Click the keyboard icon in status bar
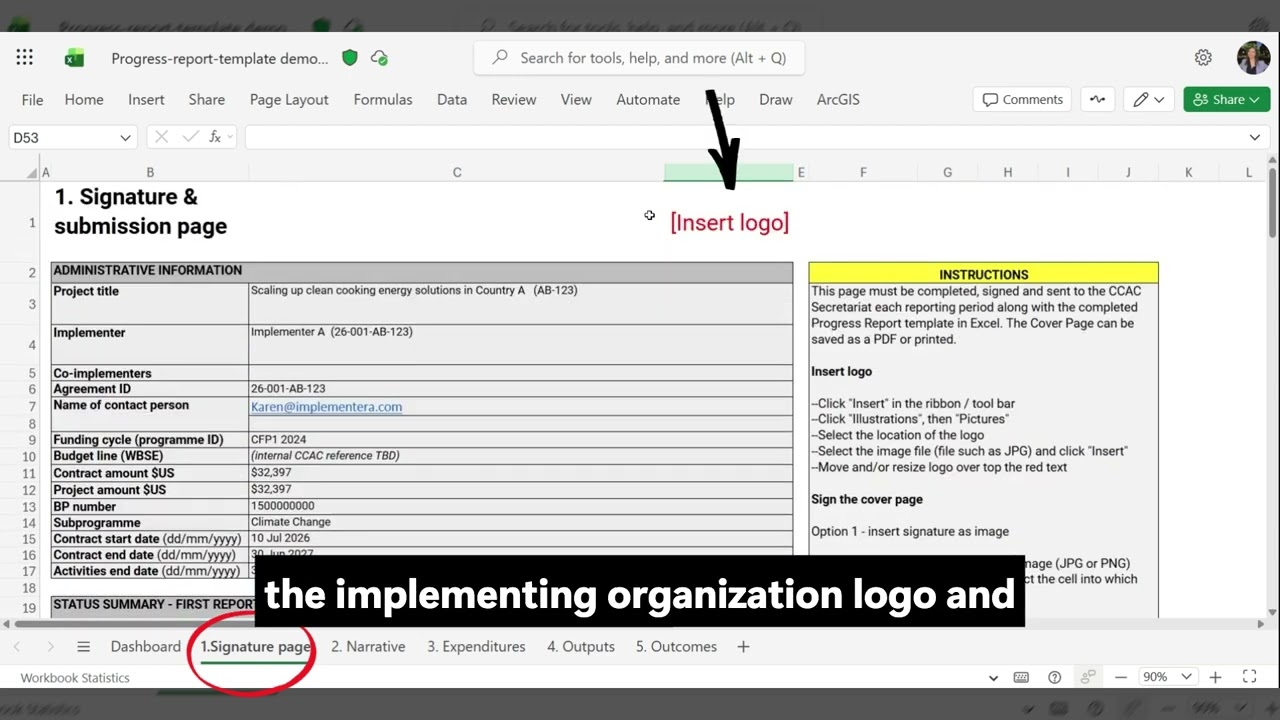1280x720 pixels. (1021, 677)
